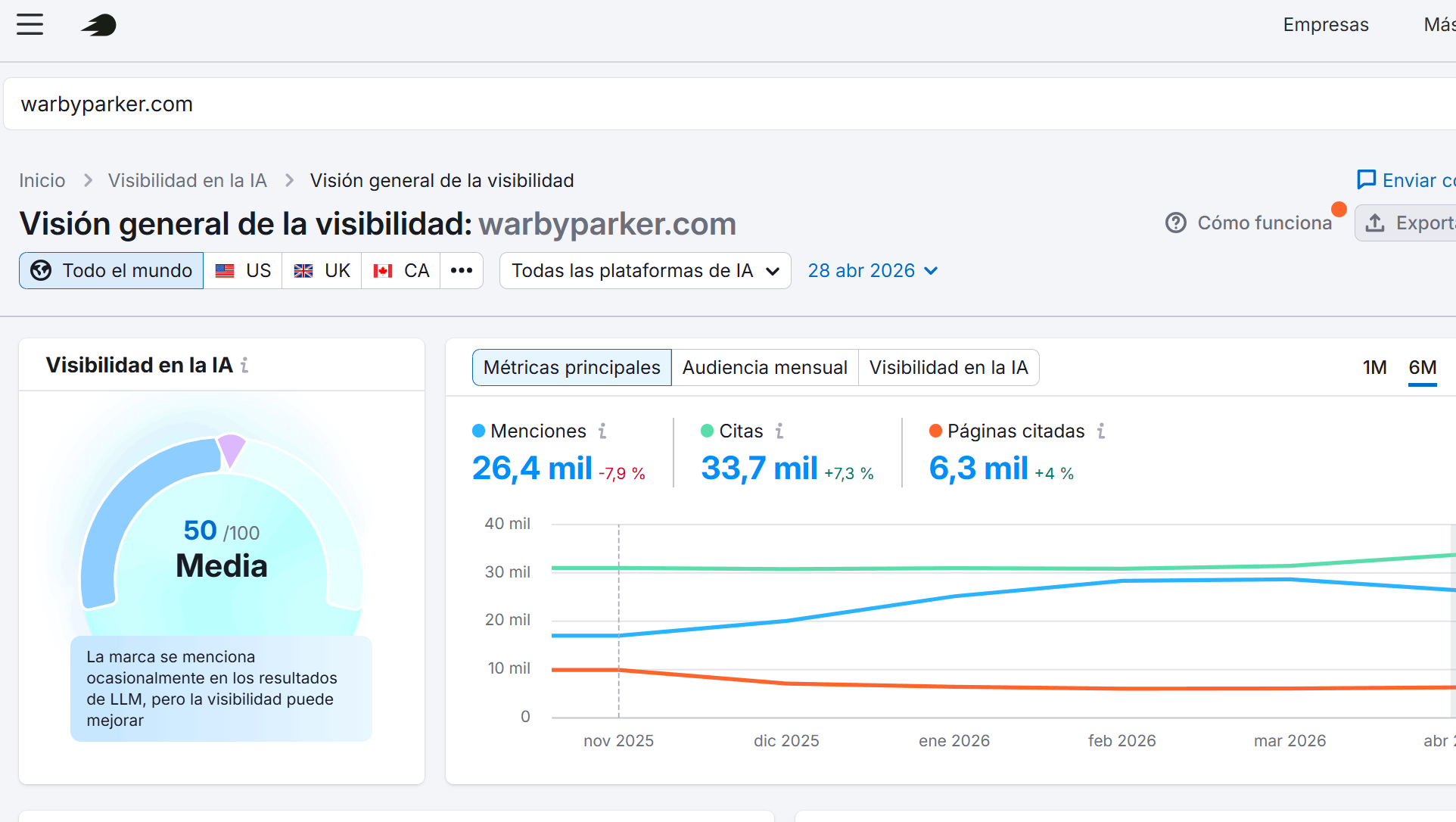Click the 33,7 mil Citas value

(x=759, y=469)
